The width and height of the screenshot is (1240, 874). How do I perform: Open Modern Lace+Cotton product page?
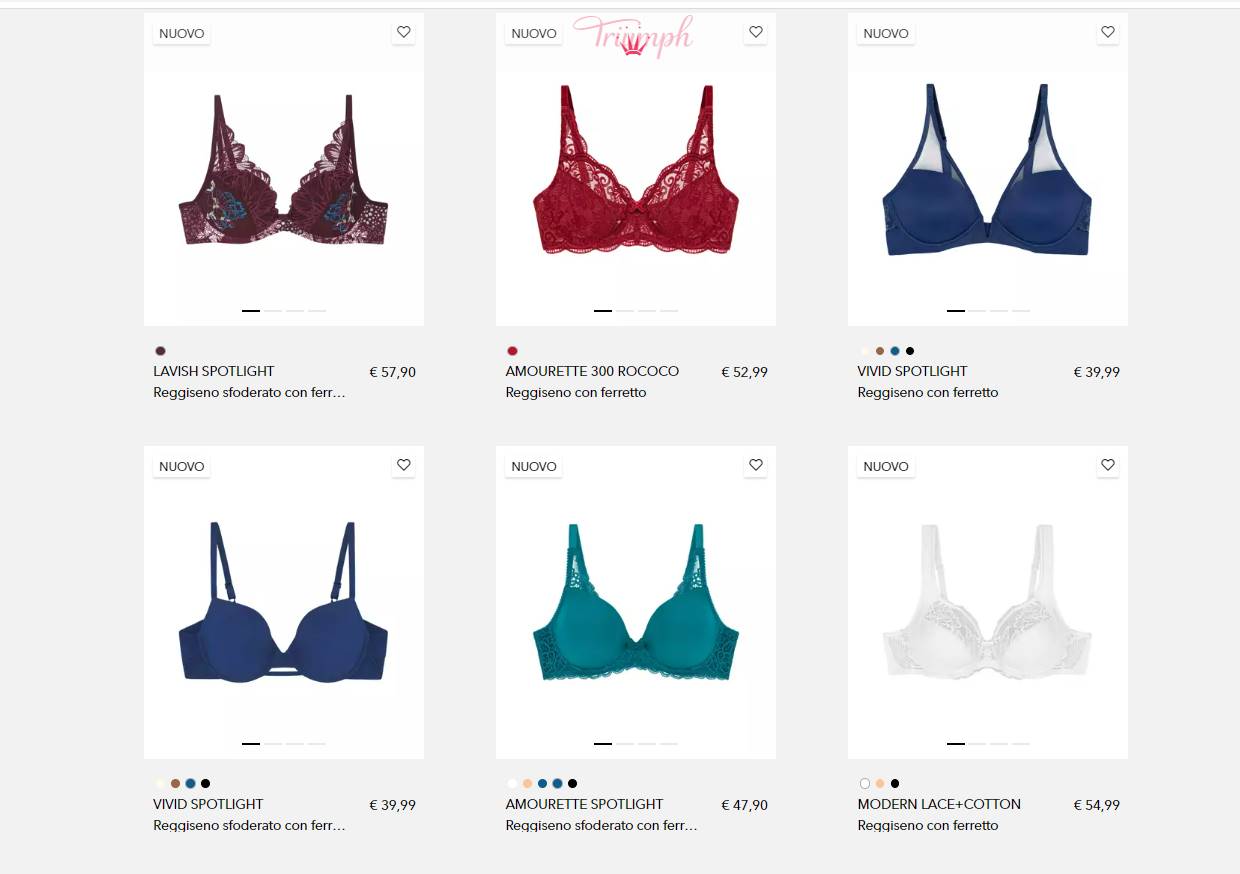tap(939, 804)
